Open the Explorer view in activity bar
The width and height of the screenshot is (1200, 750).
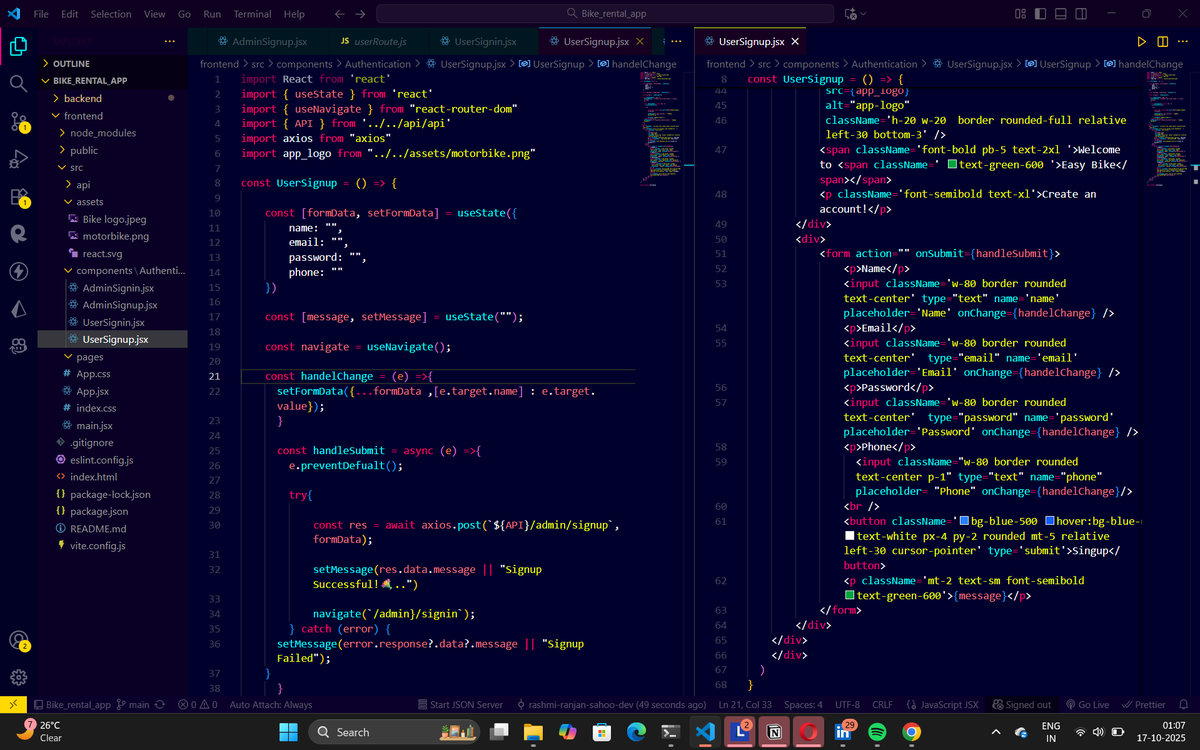[x=18, y=46]
